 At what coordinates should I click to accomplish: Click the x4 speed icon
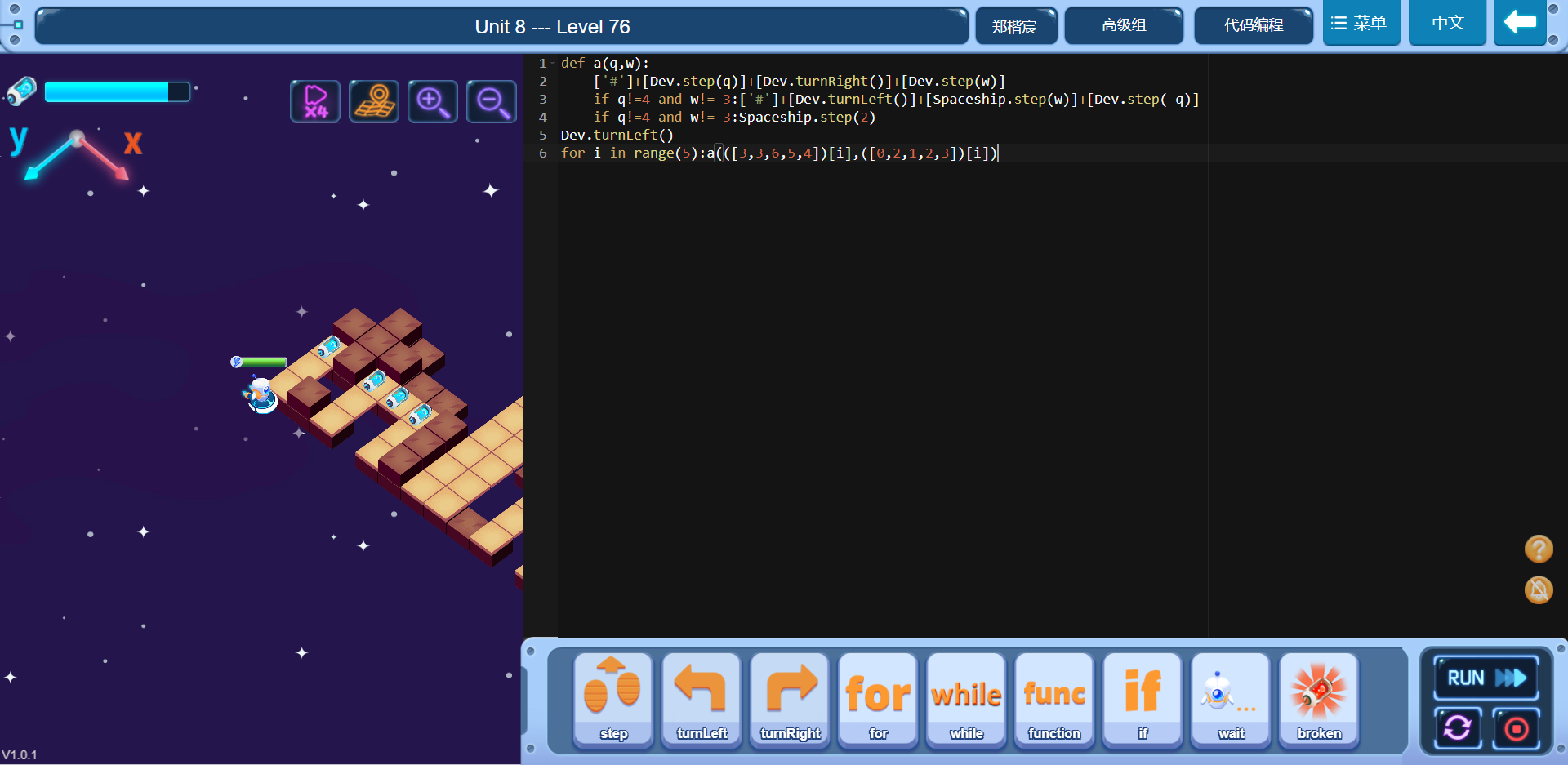coord(315,102)
